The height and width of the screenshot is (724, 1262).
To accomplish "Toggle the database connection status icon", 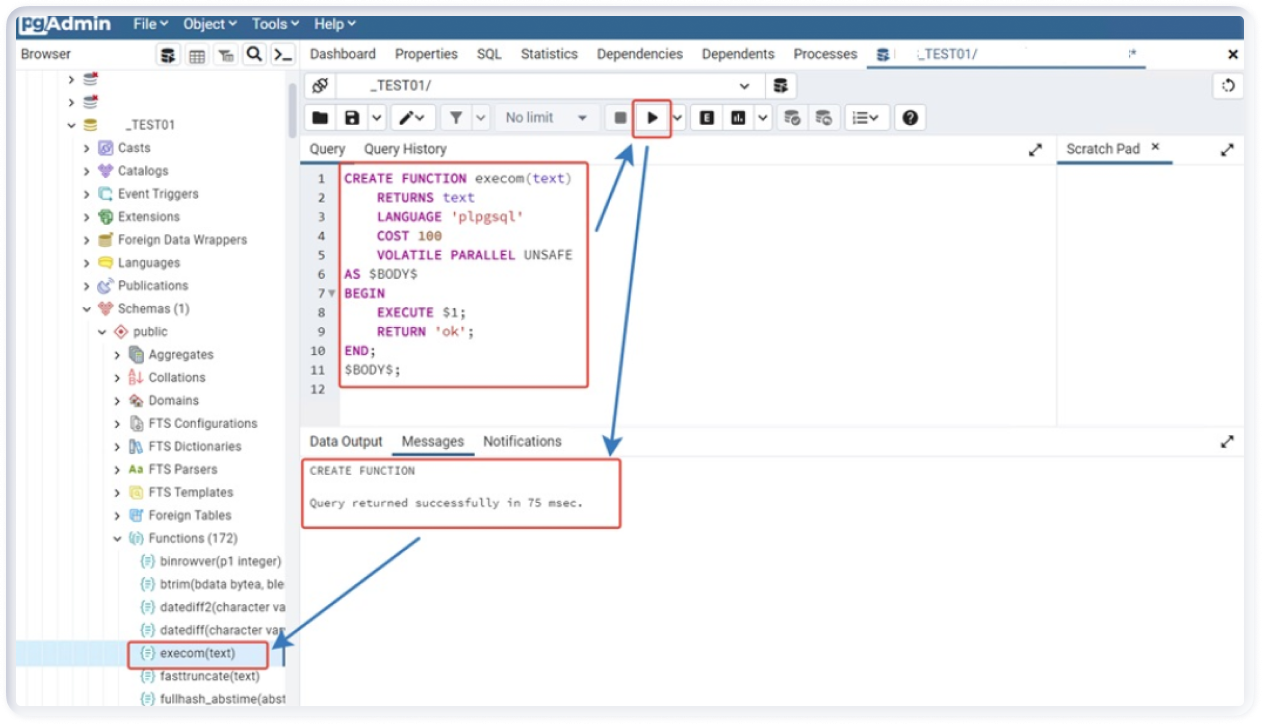I will [319, 86].
